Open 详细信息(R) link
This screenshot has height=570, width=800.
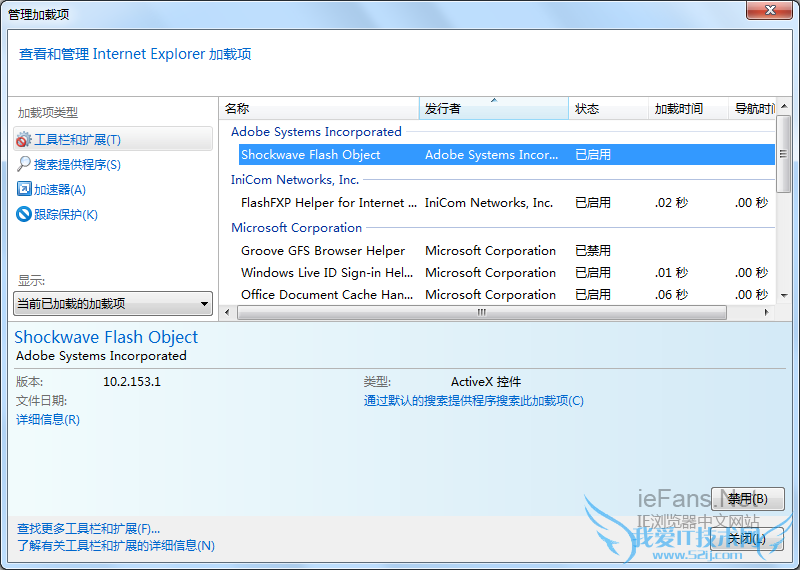pos(48,419)
